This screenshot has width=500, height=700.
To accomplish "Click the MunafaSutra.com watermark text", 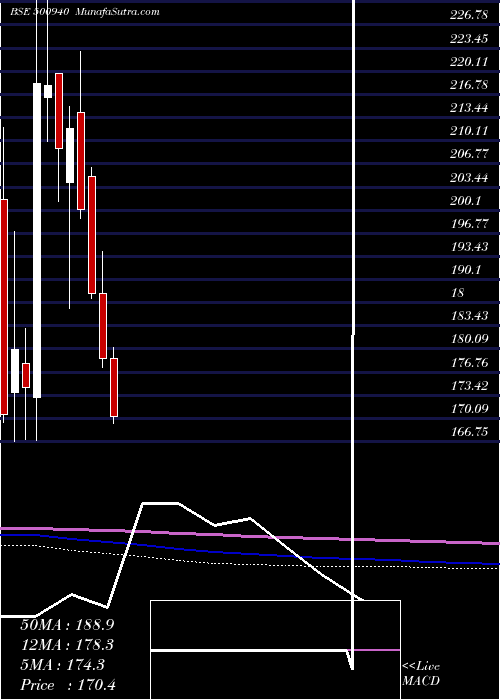I will click(x=118, y=12).
